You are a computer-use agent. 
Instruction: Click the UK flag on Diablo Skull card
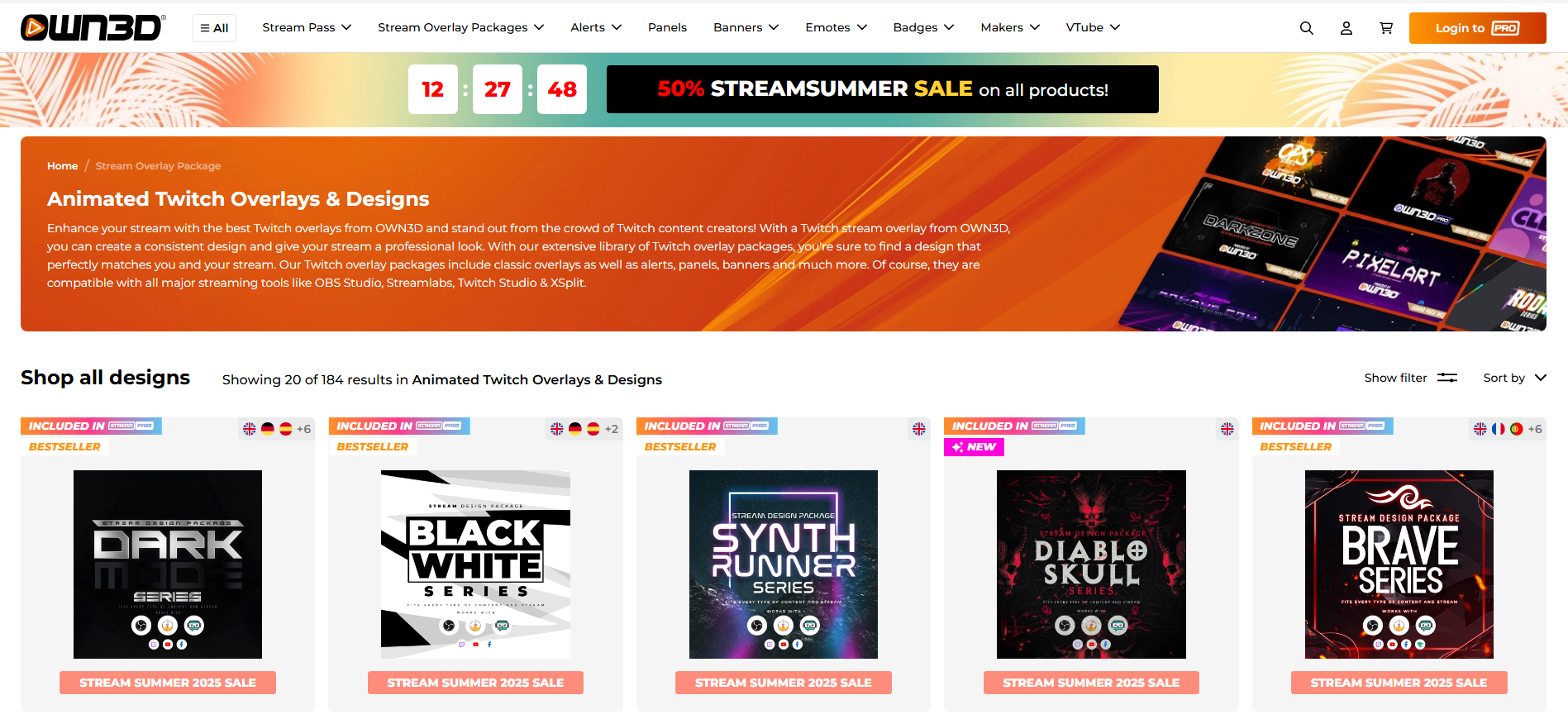tap(1227, 429)
